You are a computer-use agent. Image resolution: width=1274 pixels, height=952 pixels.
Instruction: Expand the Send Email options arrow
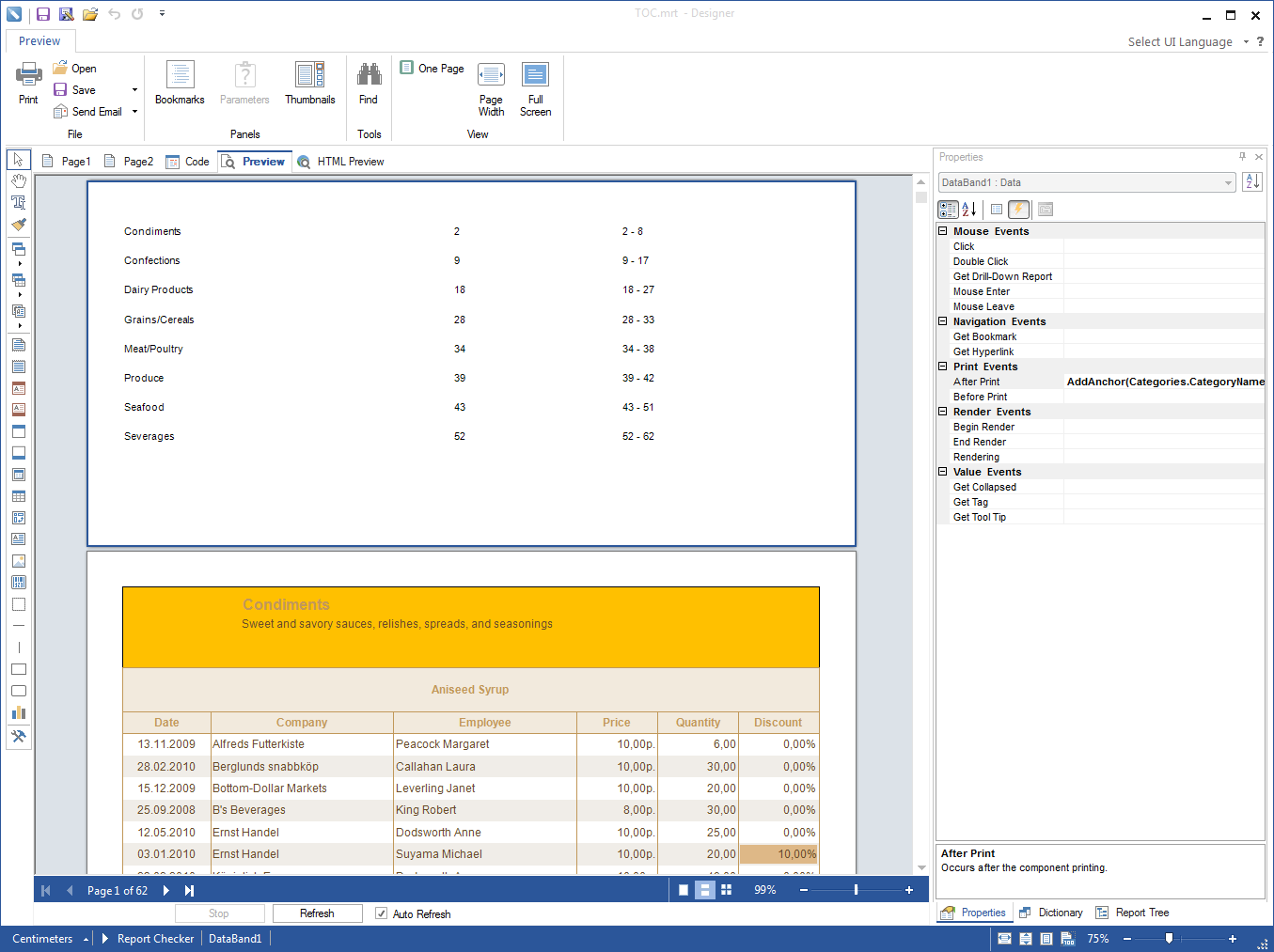[x=134, y=112]
